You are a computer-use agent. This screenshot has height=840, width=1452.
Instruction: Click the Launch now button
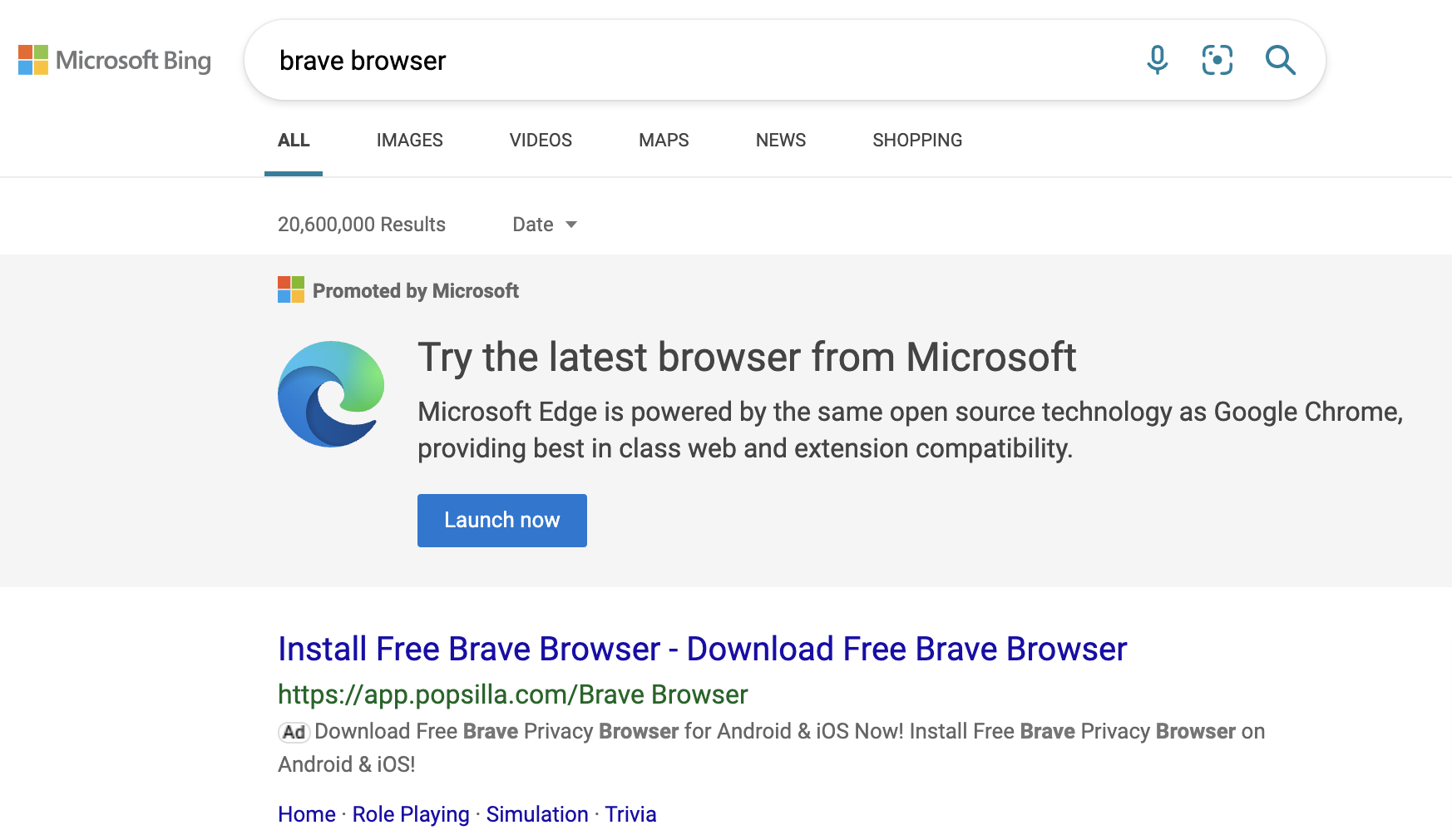pyautogui.click(x=502, y=521)
